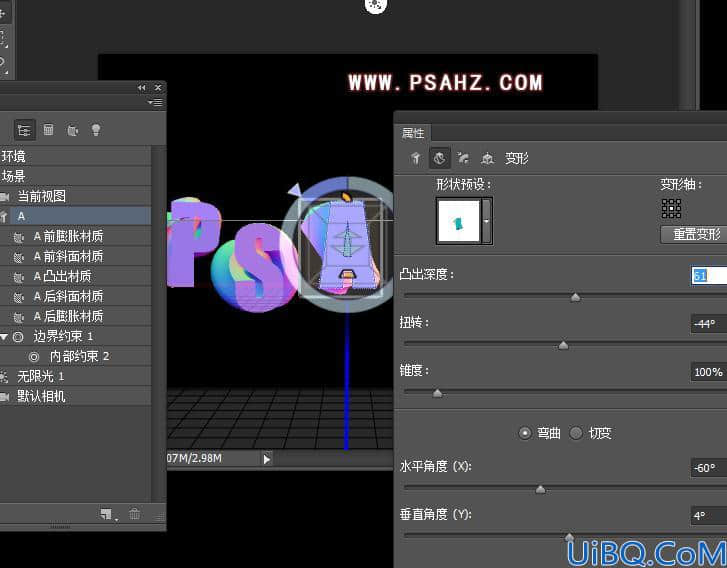Collapse 边界约束 1 tree node
The height and width of the screenshot is (568, 727).
coord(4,337)
